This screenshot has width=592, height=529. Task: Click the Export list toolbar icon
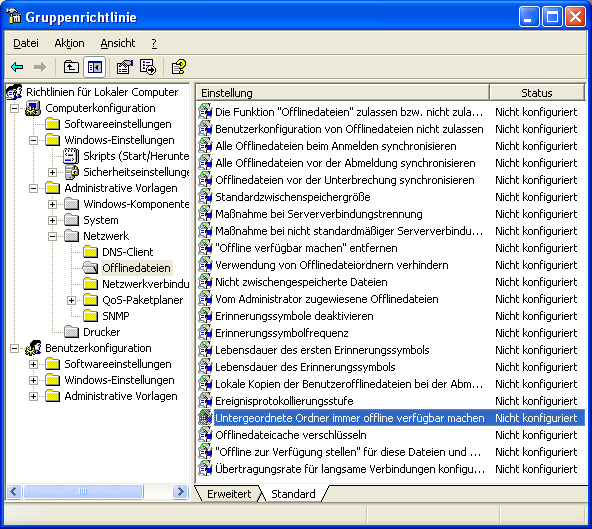148,67
